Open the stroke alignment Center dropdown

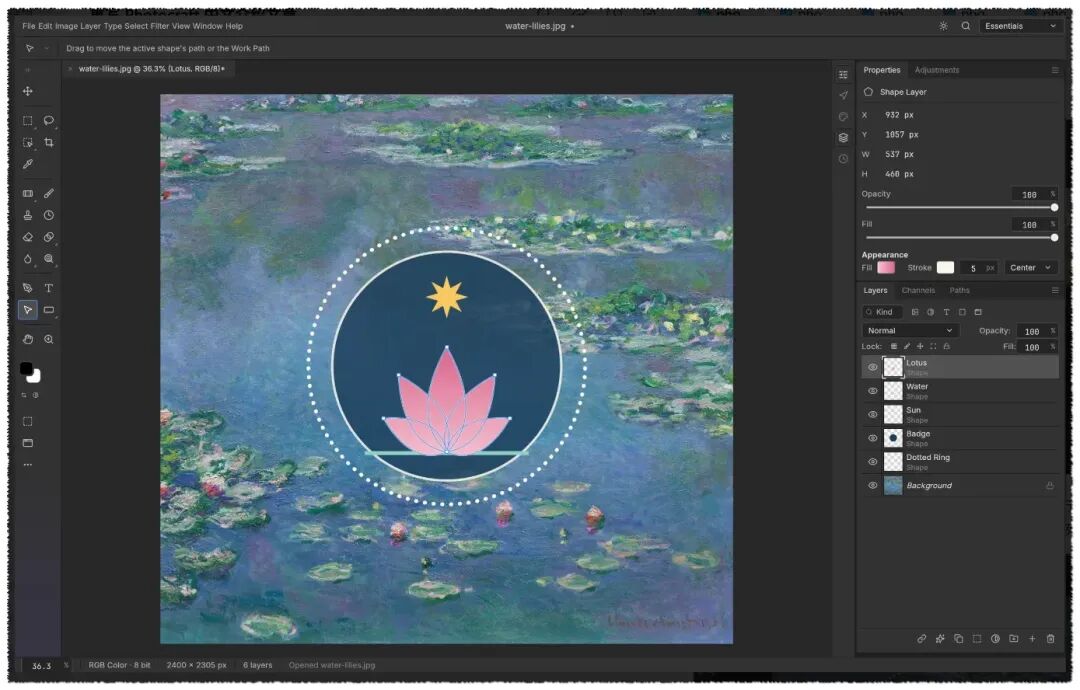1030,268
